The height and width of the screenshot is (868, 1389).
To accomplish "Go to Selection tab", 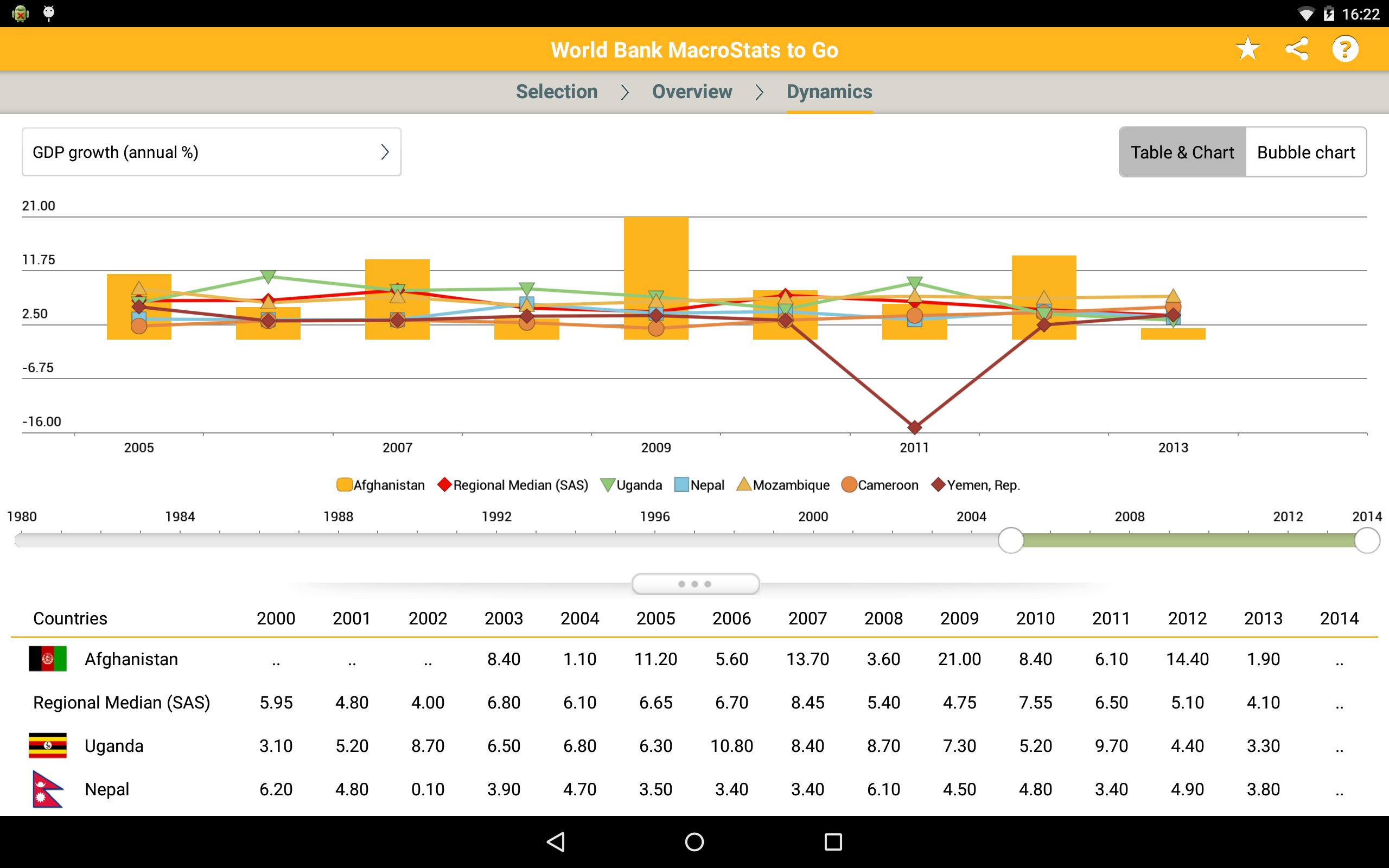I will click(x=557, y=92).
